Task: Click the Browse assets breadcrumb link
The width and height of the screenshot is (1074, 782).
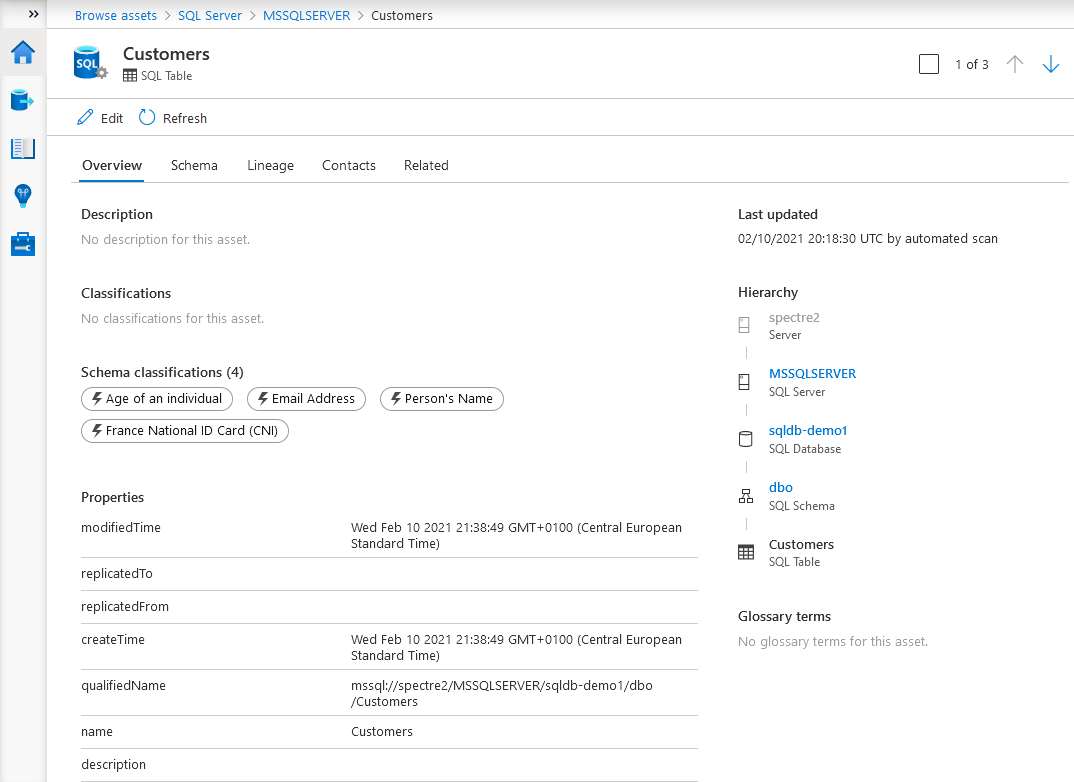Action: 116,15
